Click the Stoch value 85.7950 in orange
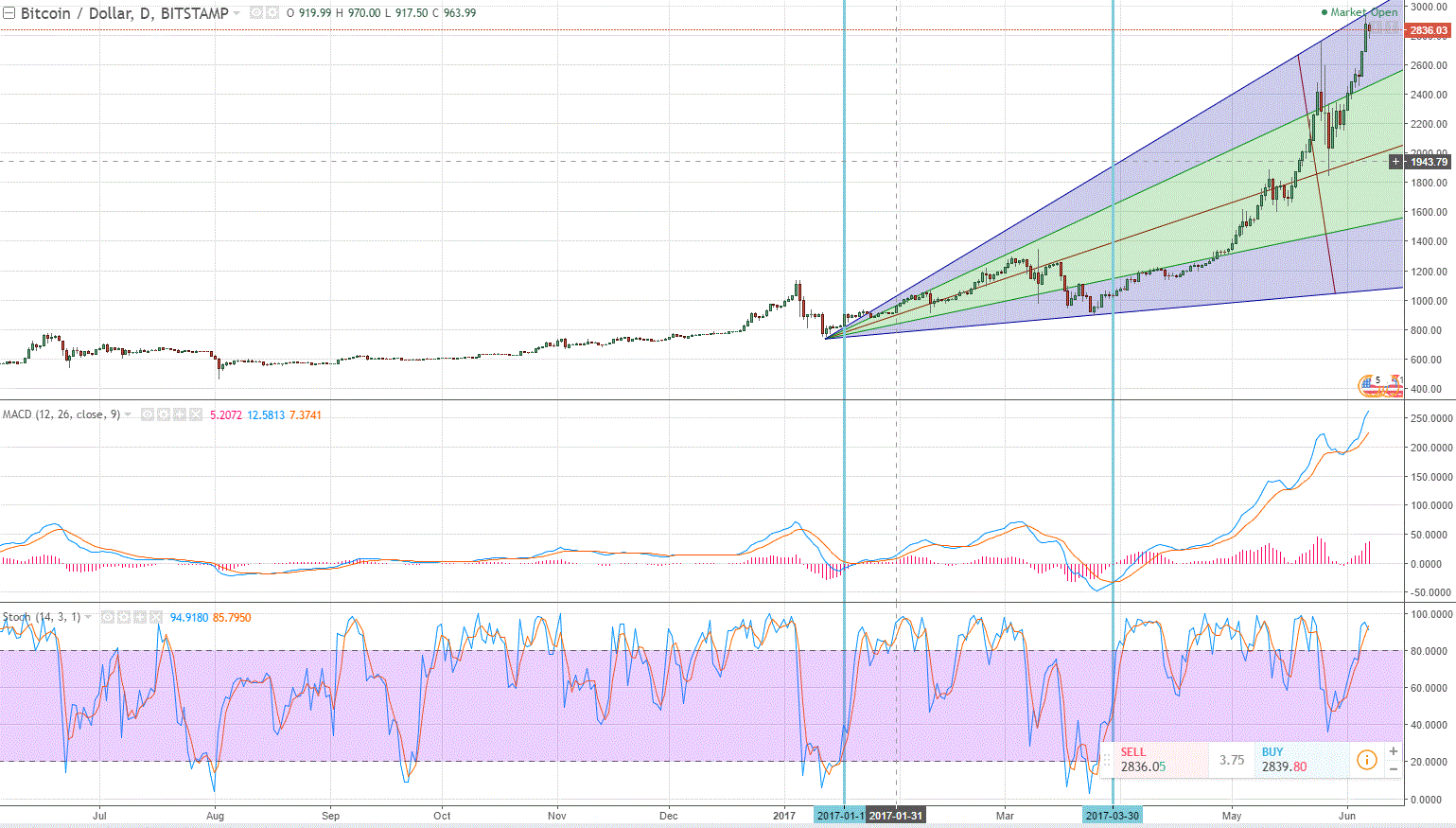This screenshot has height=828, width=1456. 232,617
